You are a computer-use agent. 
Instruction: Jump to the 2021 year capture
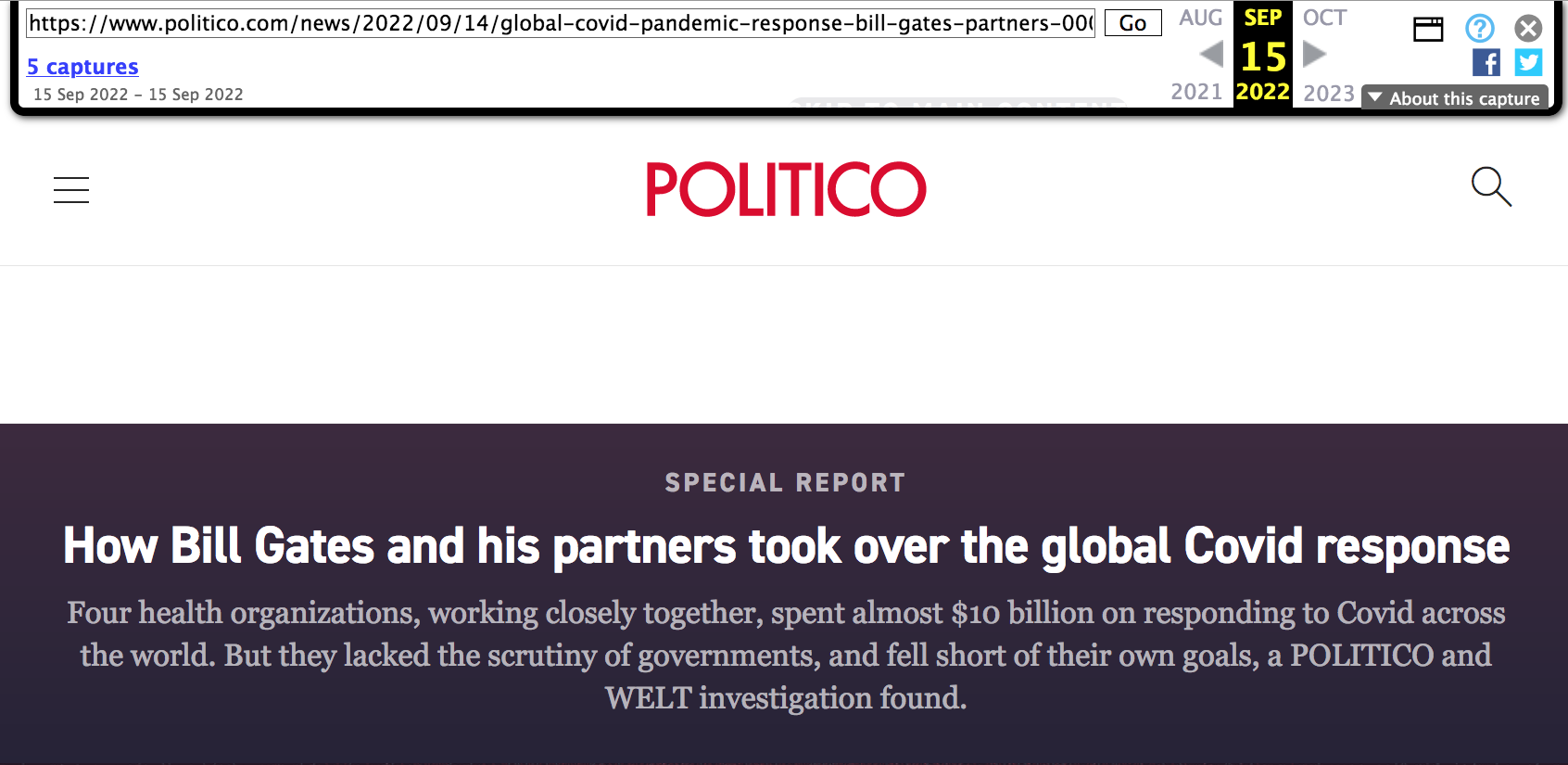coord(1196,92)
